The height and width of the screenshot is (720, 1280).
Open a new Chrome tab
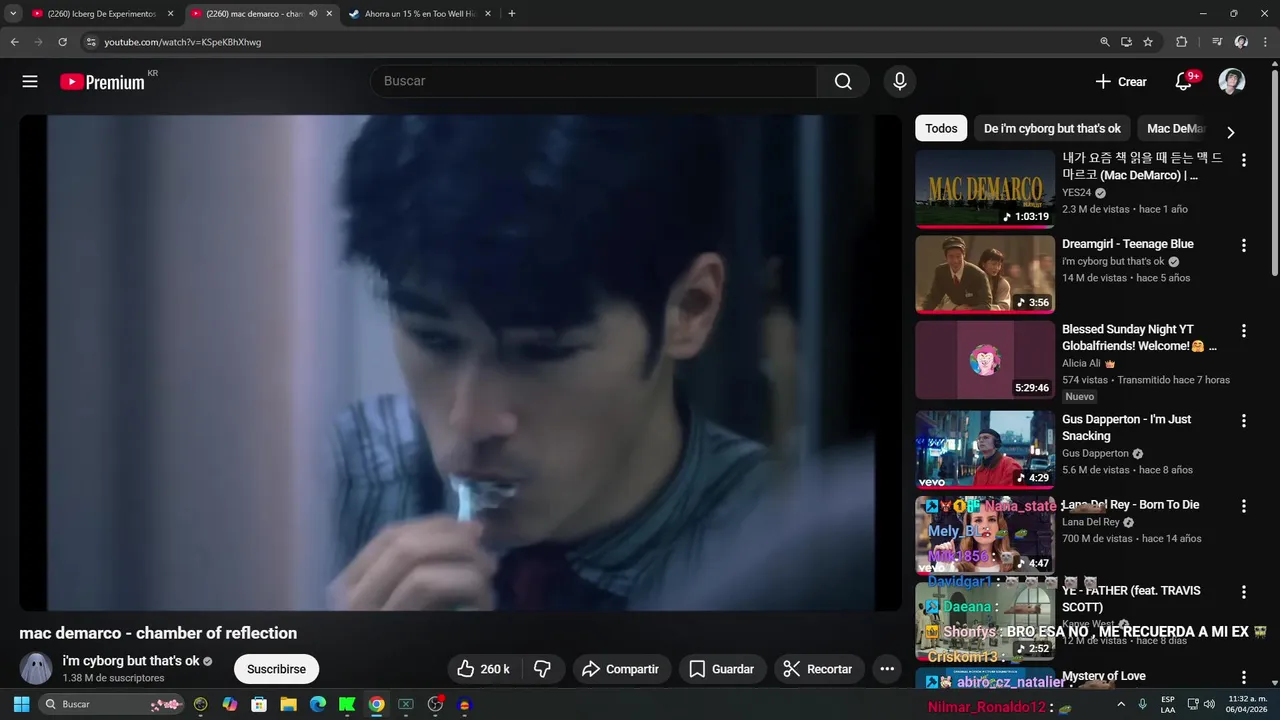pyautogui.click(x=512, y=14)
